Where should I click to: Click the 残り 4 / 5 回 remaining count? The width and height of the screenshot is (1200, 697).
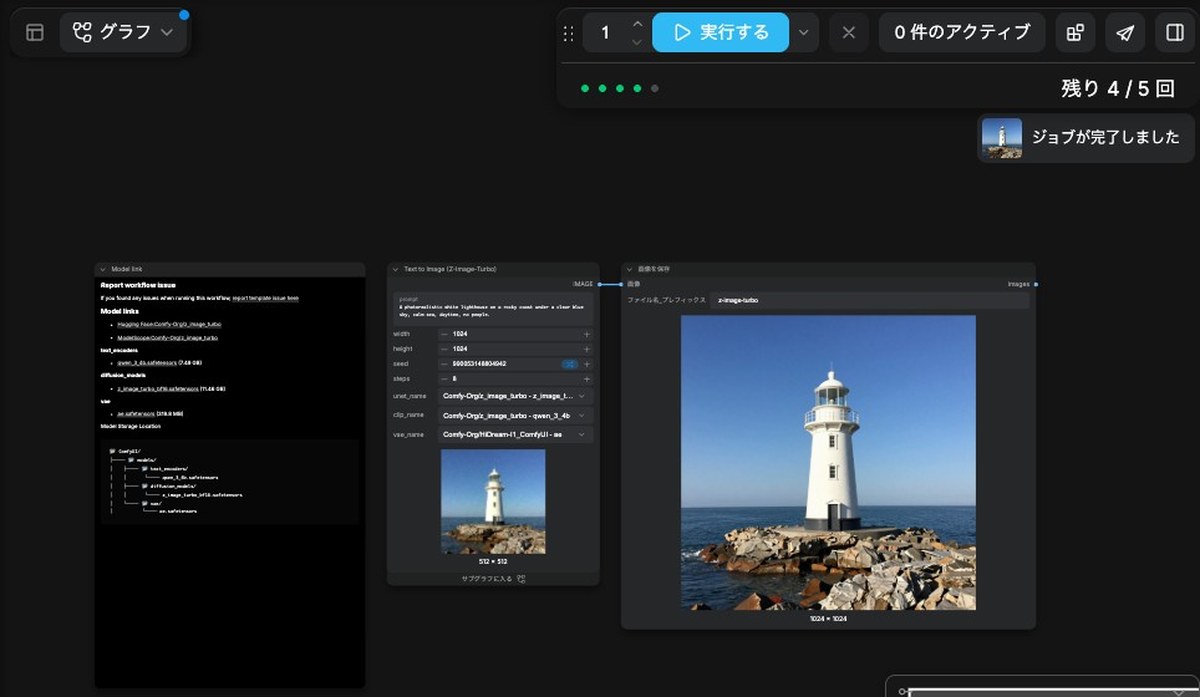pos(1117,88)
